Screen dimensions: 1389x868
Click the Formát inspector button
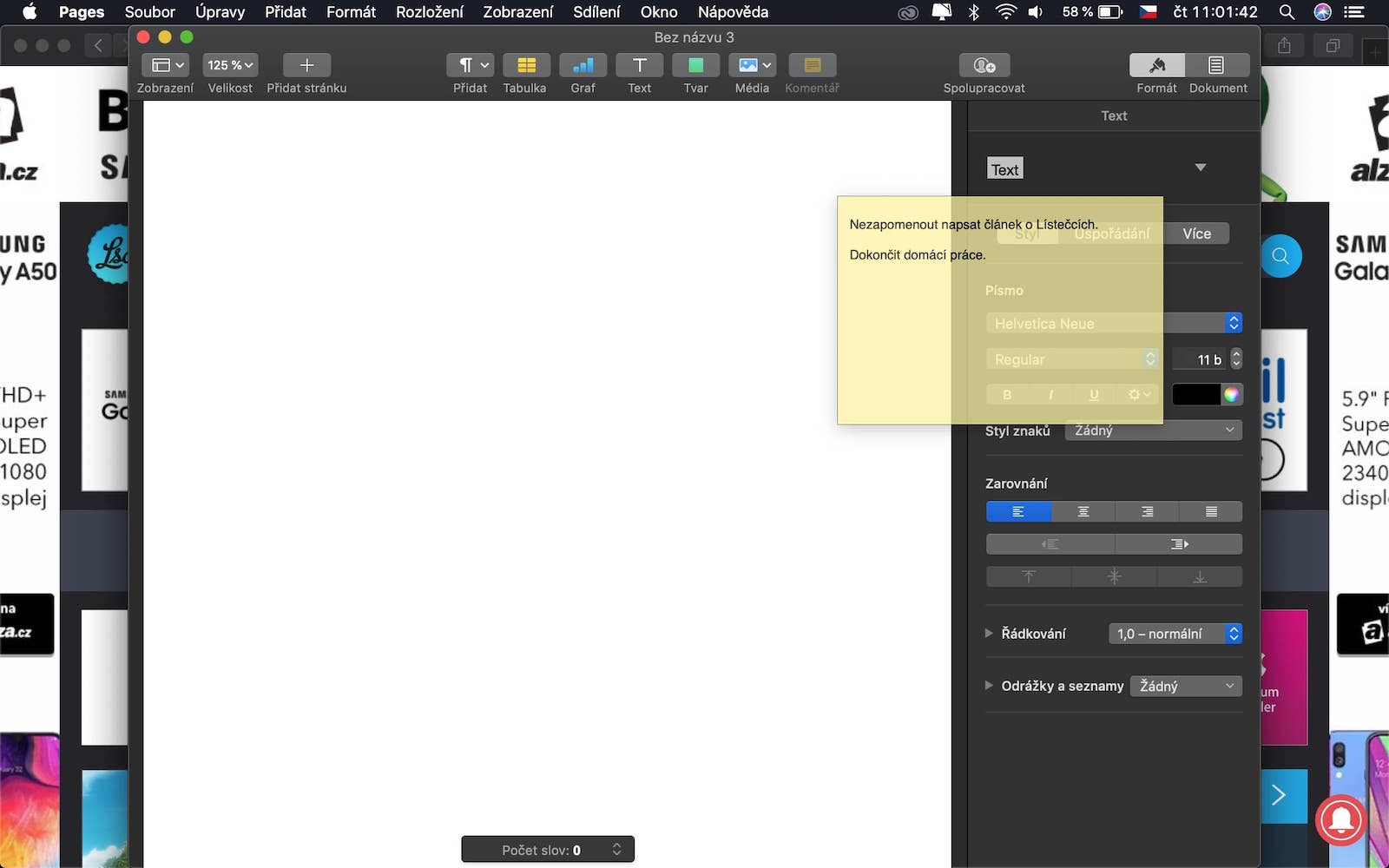point(1156,66)
